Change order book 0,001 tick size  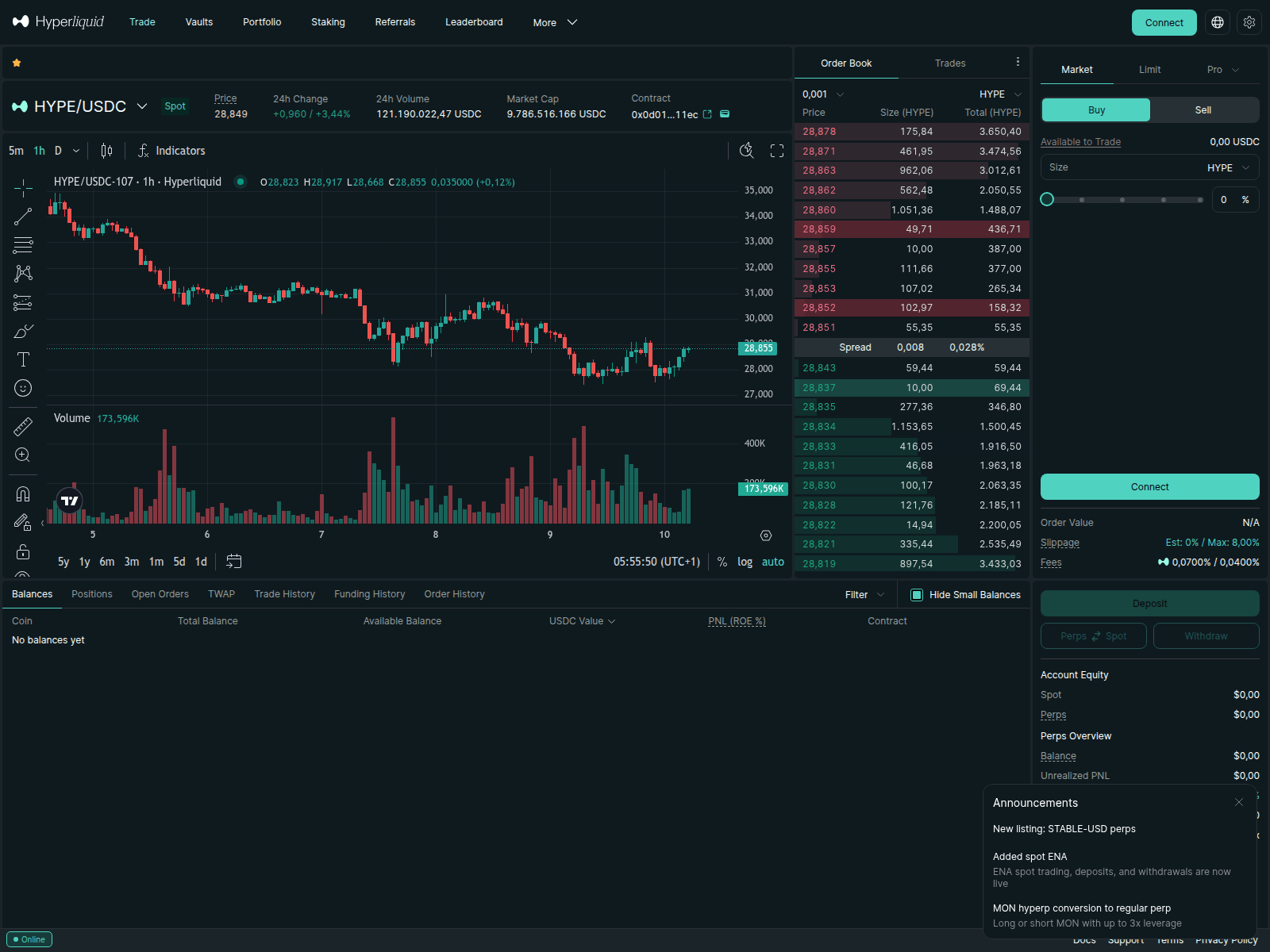[x=823, y=94]
